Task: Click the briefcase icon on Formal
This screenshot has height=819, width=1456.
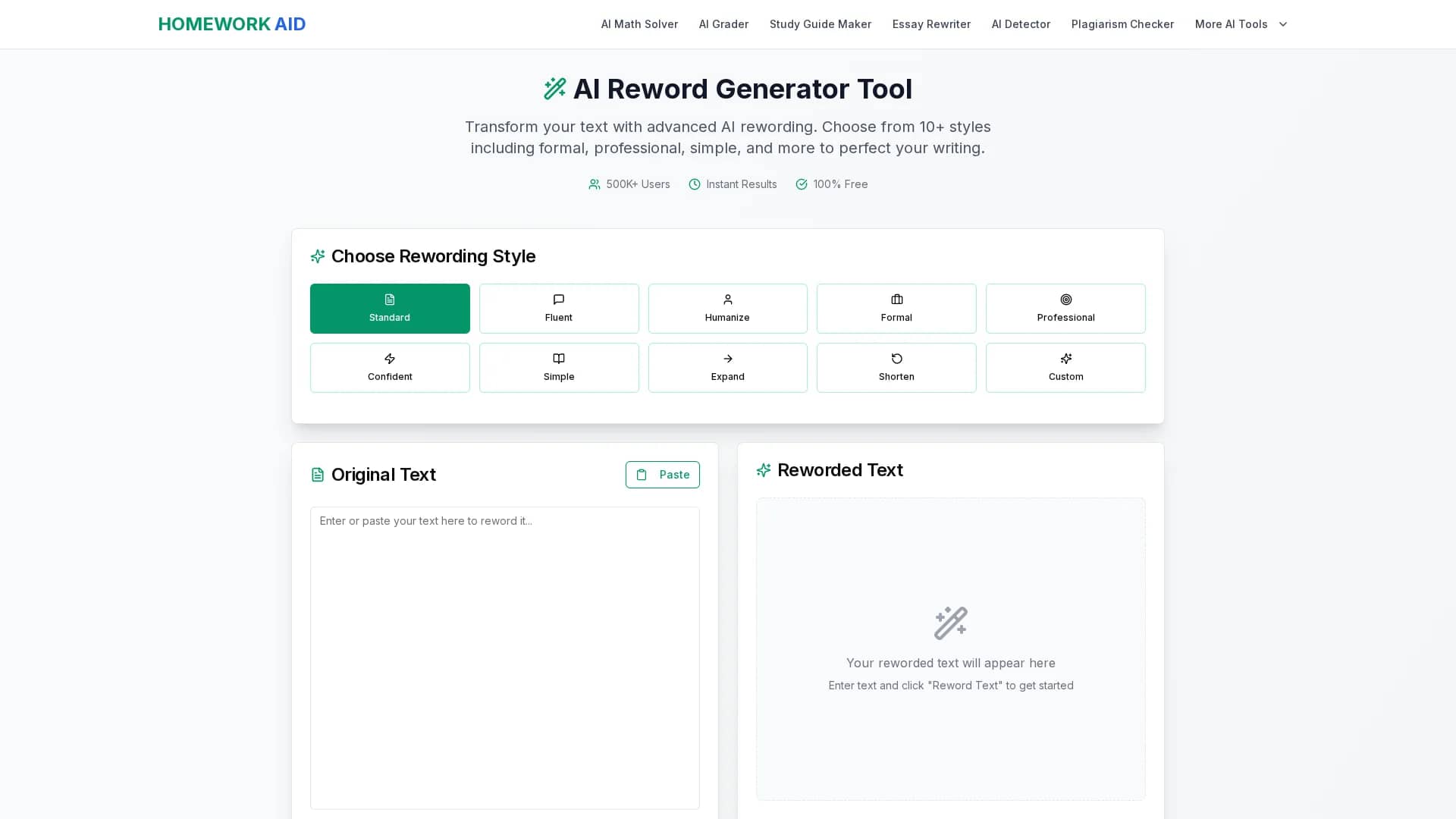Action: pos(897,300)
